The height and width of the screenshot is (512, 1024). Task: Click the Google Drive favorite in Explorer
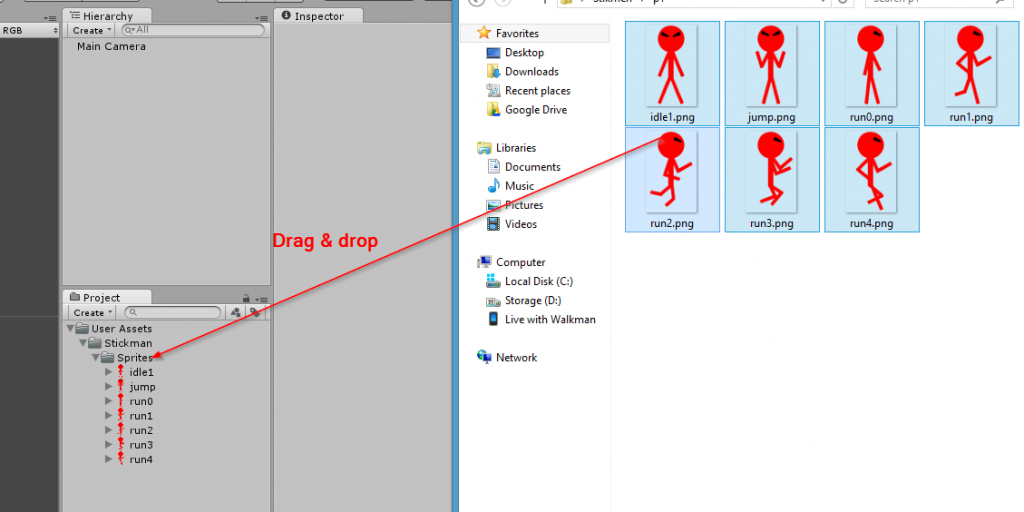click(535, 110)
